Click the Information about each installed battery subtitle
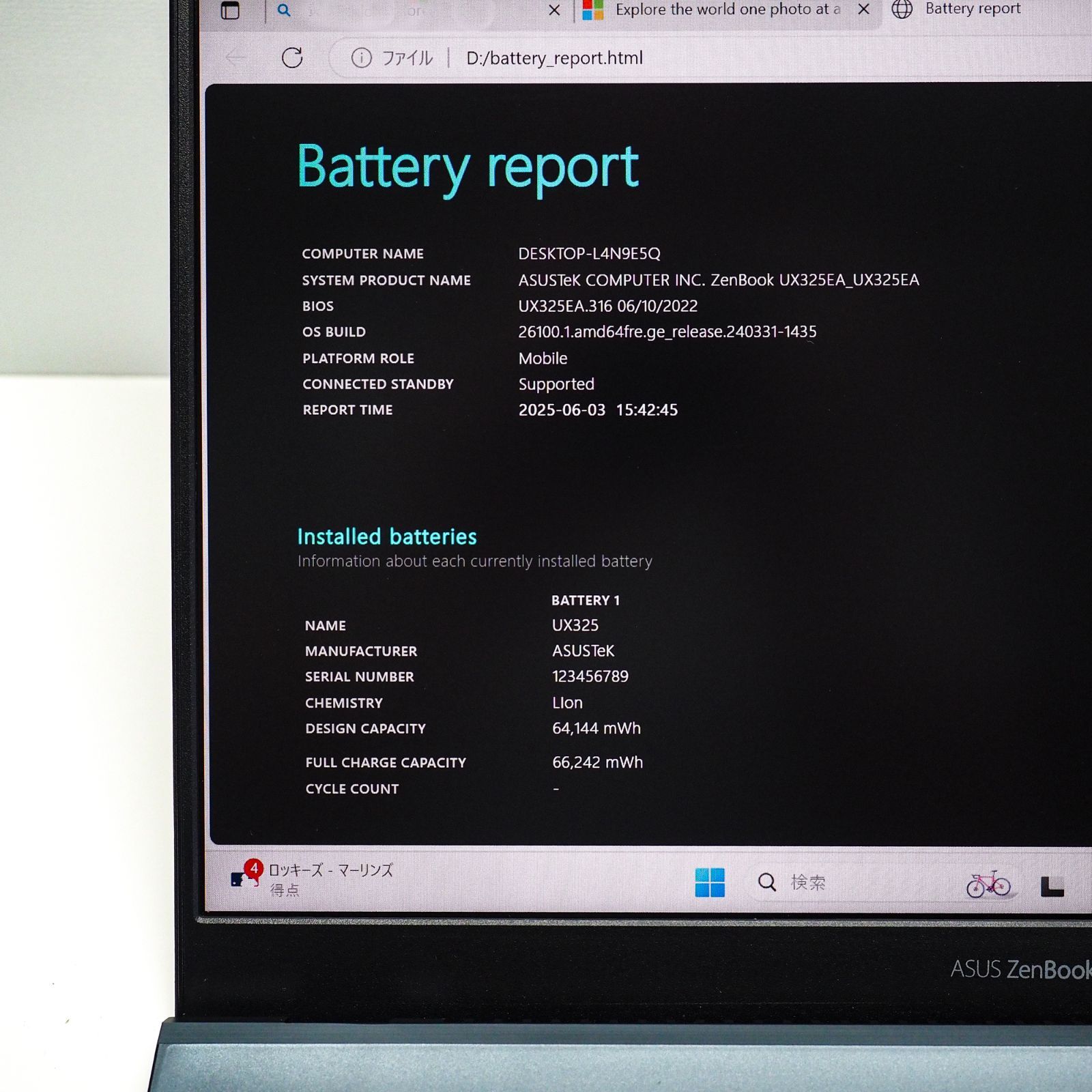Image resolution: width=1092 pixels, height=1092 pixels. pyautogui.click(x=474, y=561)
